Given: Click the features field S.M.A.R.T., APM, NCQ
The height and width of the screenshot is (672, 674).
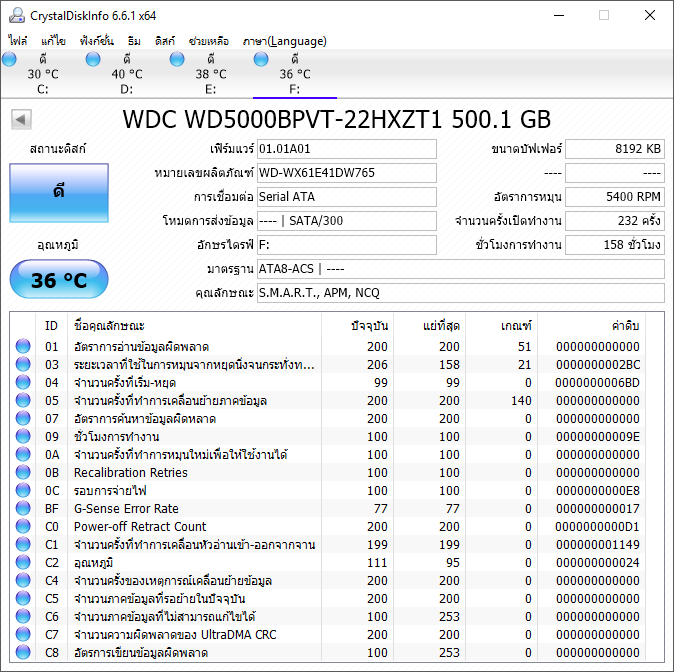Looking at the screenshot, I should click(461, 293).
